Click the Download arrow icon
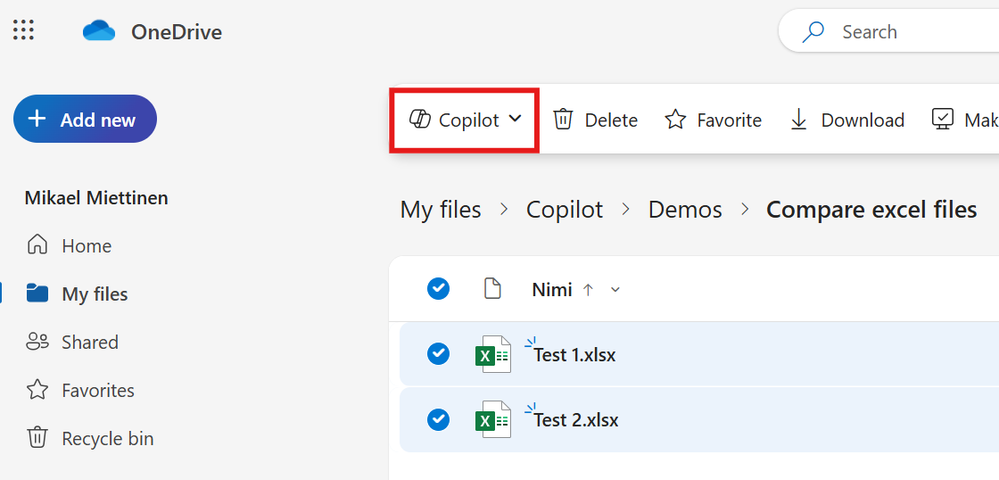The width and height of the screenshot is (999, 480). (799, 120)
